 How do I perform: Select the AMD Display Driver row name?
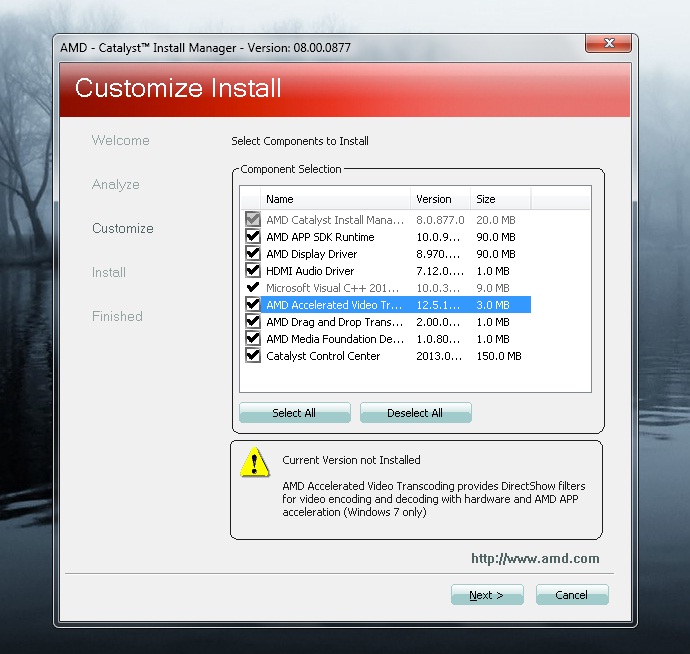point(312,254)
